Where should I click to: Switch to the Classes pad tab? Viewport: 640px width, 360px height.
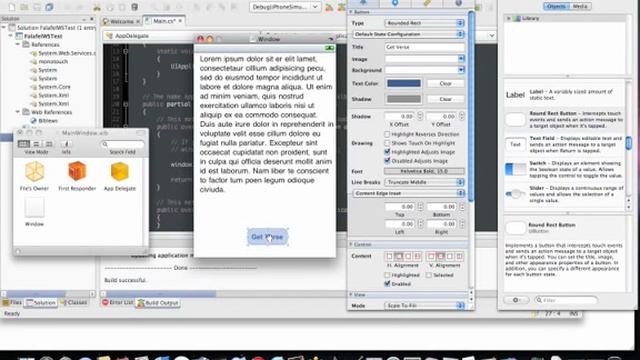(x=73, y=302)
